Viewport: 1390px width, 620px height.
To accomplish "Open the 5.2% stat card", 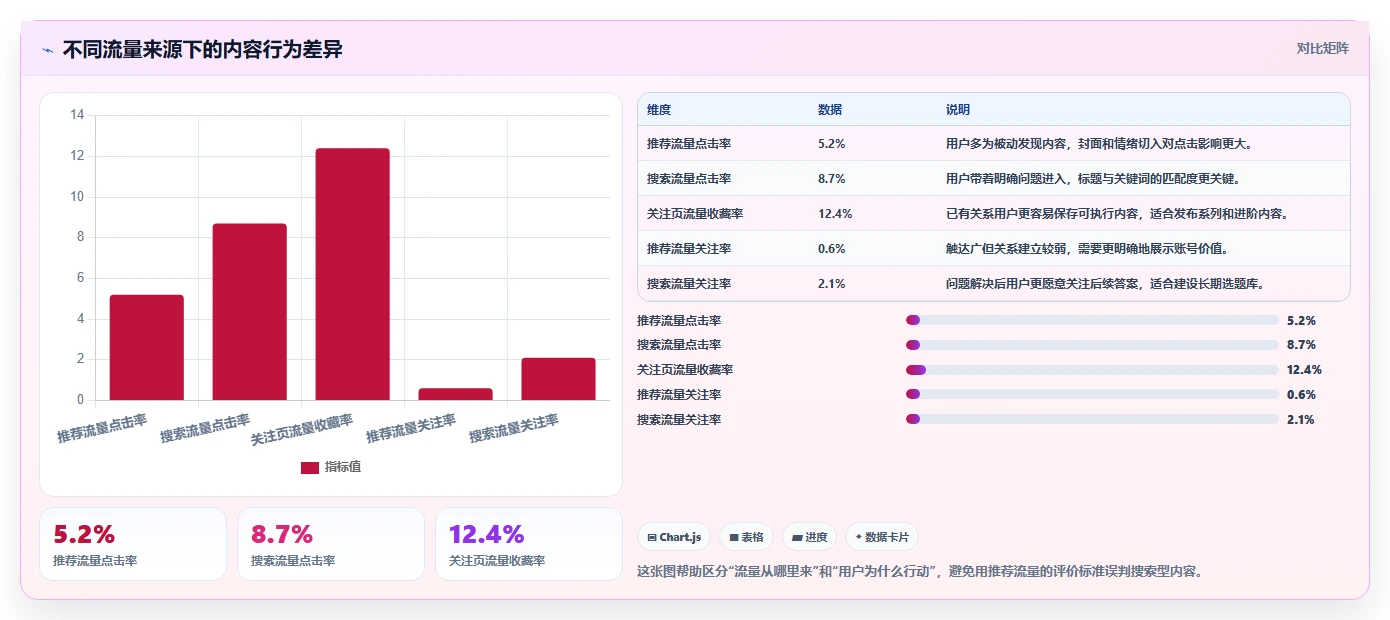I will 133,544.
